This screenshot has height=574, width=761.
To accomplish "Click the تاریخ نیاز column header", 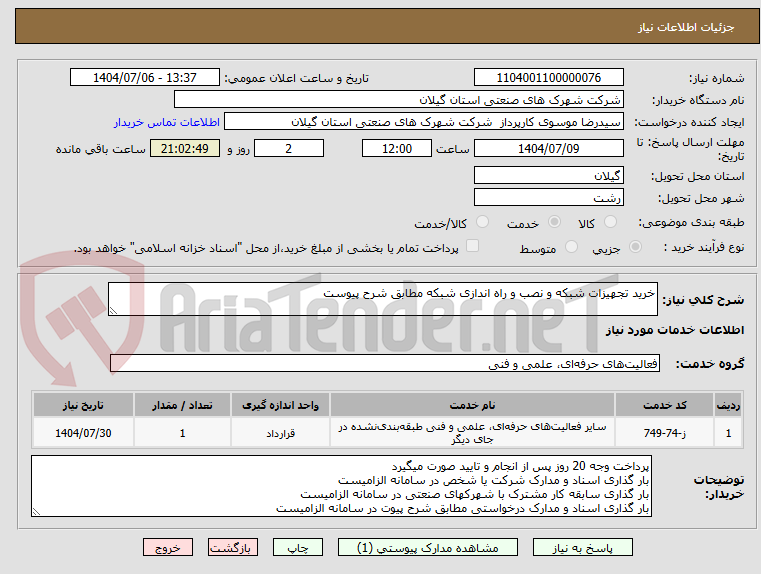I will tap(83, 405).
